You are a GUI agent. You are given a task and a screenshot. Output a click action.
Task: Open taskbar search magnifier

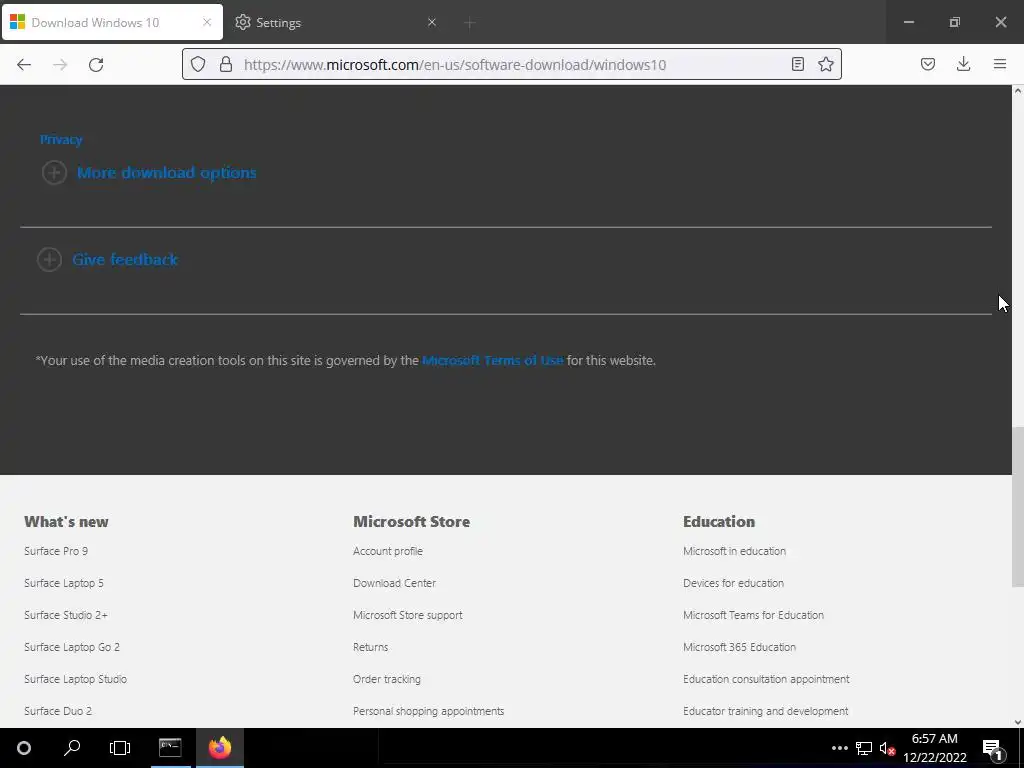point(72,748)
